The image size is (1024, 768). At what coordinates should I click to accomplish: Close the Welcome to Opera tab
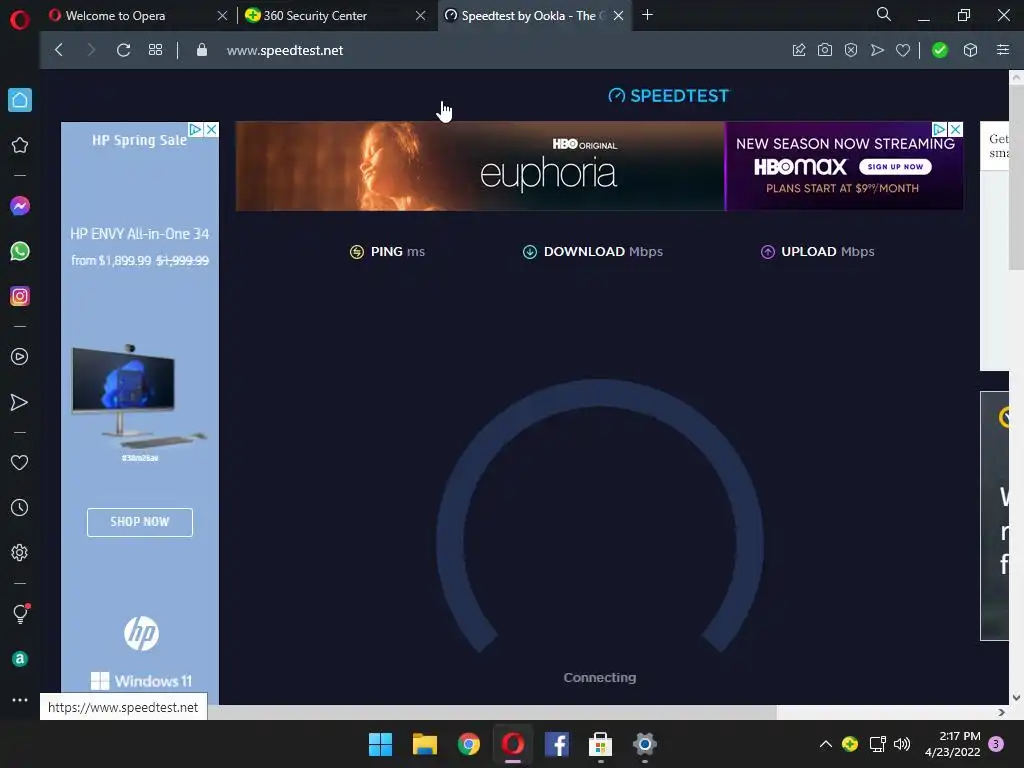click(222, 15)
